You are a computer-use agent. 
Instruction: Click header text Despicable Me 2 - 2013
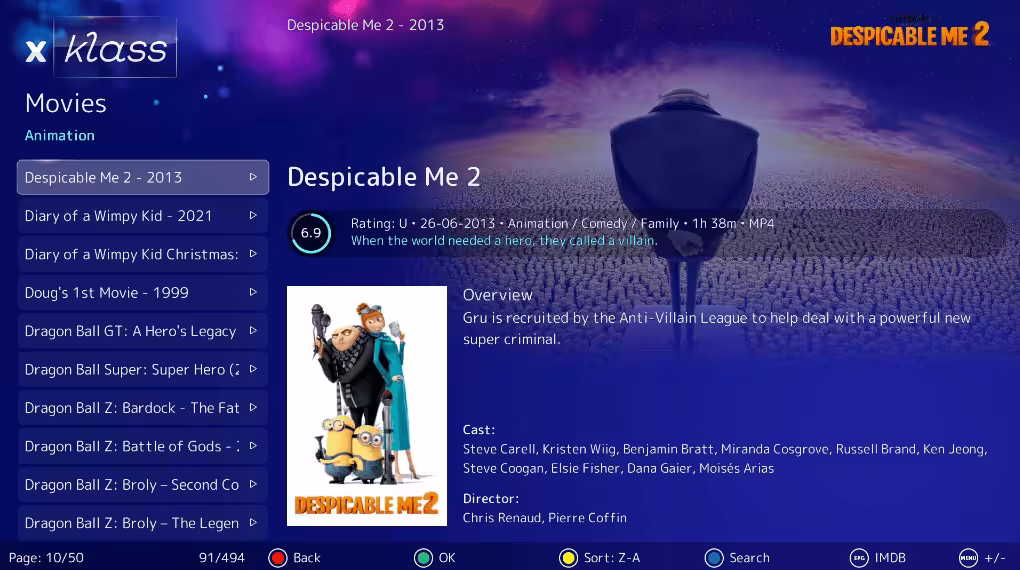366,25
